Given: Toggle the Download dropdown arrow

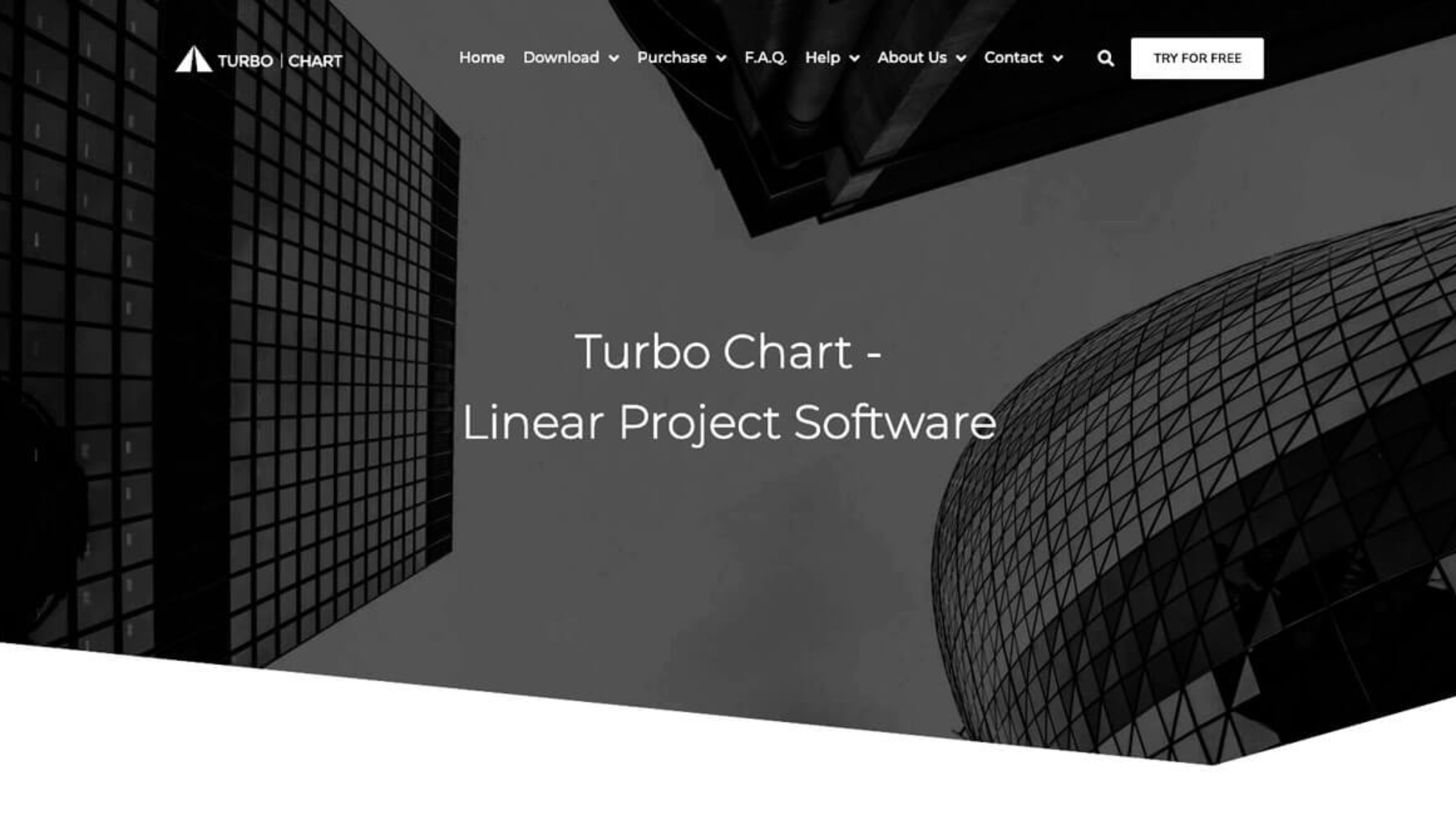Looking at the screenshot, I should pyautogui.click(x=614, y=58).
